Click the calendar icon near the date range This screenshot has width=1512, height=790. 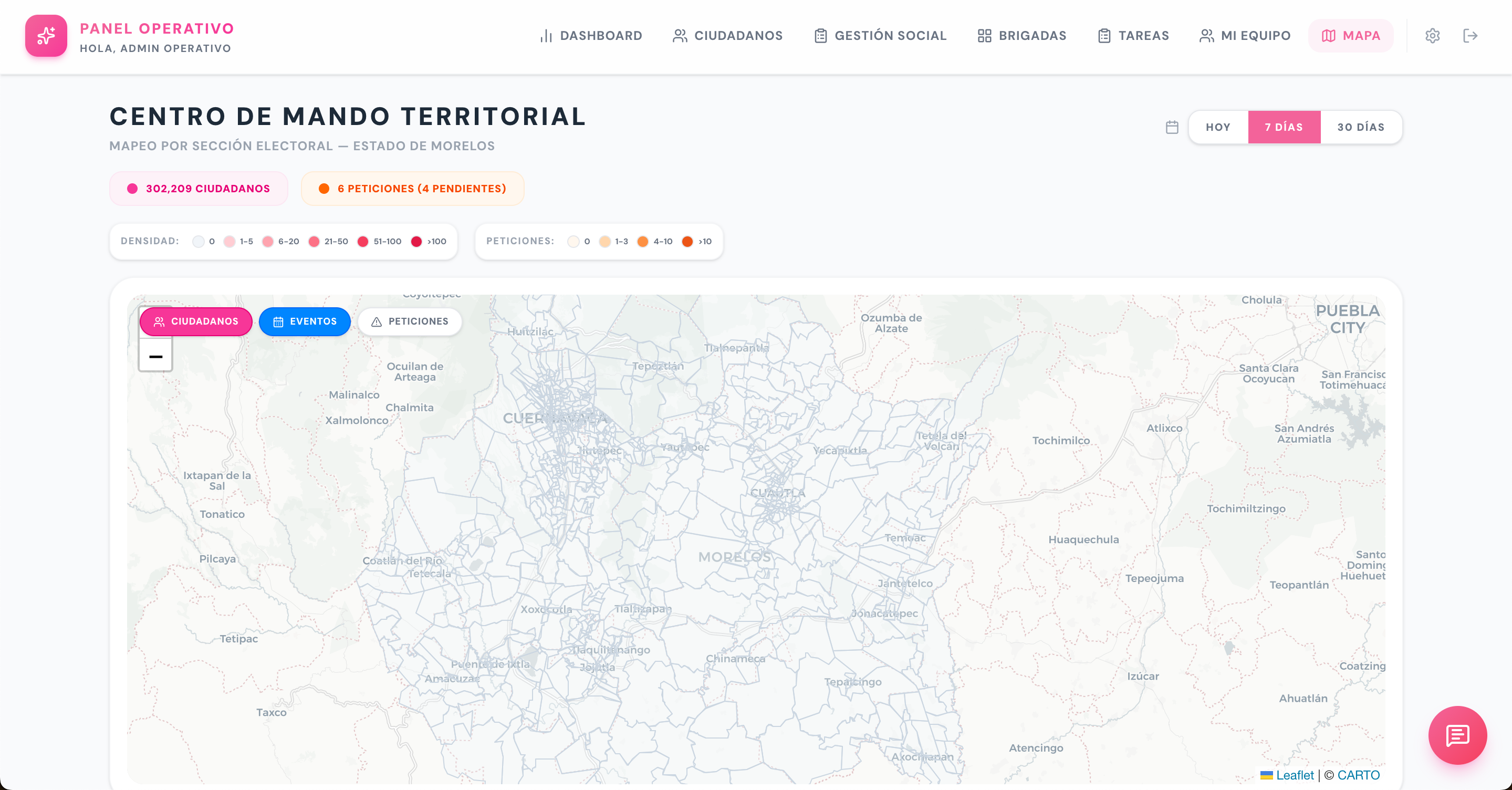click(x=1172, y=127)
